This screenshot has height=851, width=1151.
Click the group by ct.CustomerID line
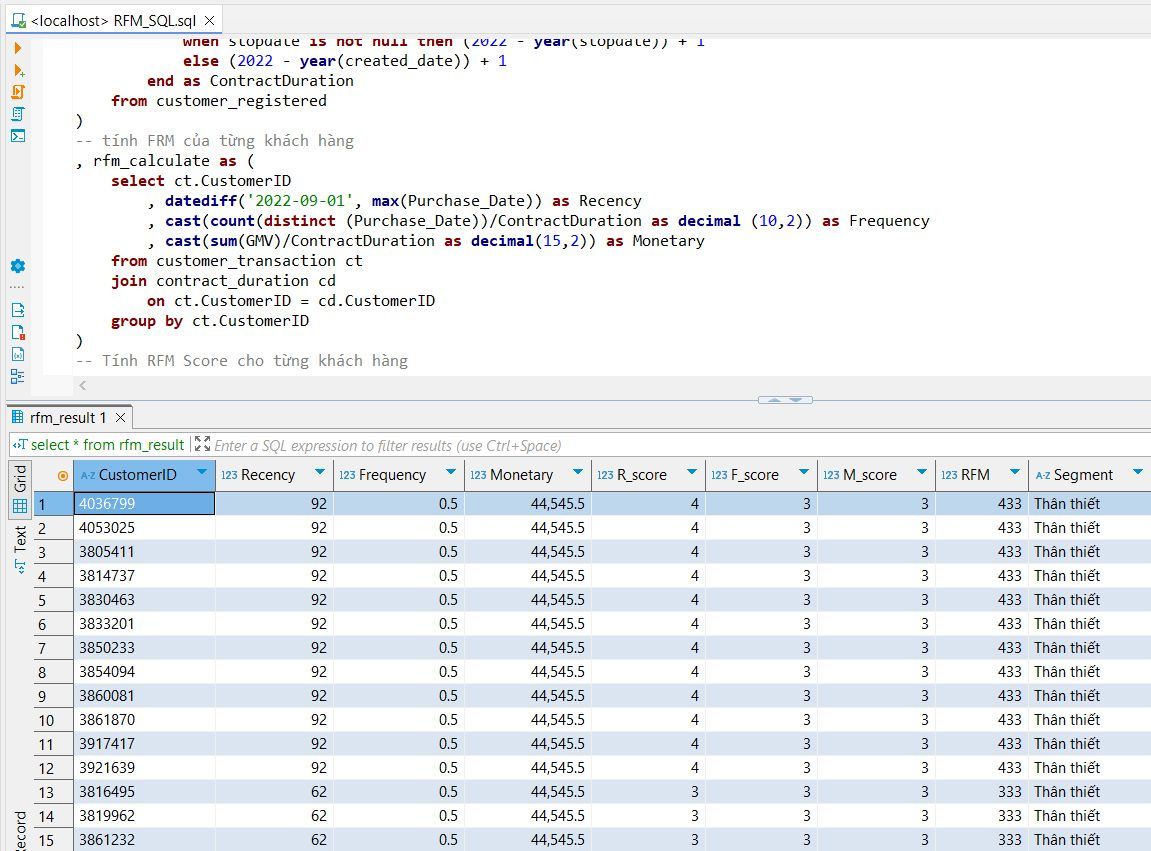210,321
